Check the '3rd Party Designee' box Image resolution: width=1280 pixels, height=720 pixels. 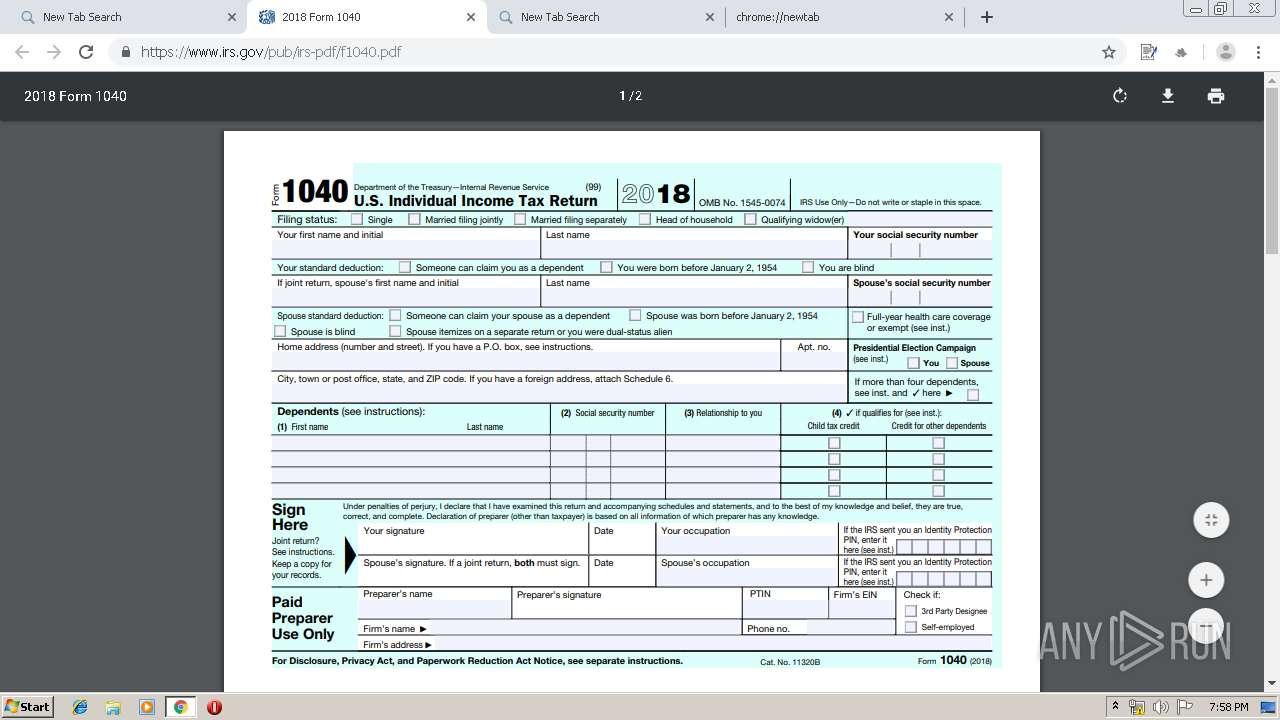click(910, 611)
